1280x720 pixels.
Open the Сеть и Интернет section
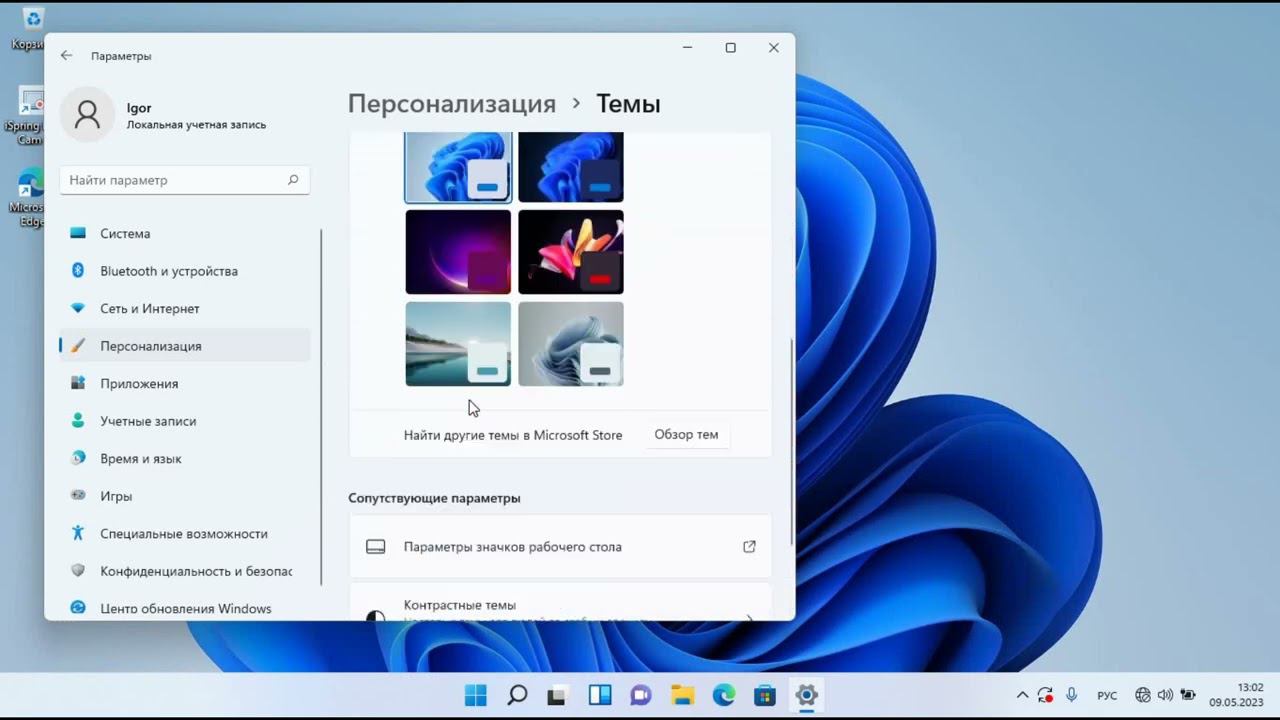coord(149,309)
